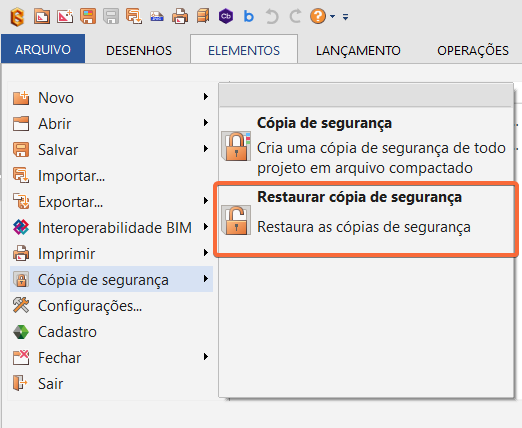Viewport: 522px width, 428px height.
Task: Click the orange save icon in quick toolbar
Action: (88, 16)
